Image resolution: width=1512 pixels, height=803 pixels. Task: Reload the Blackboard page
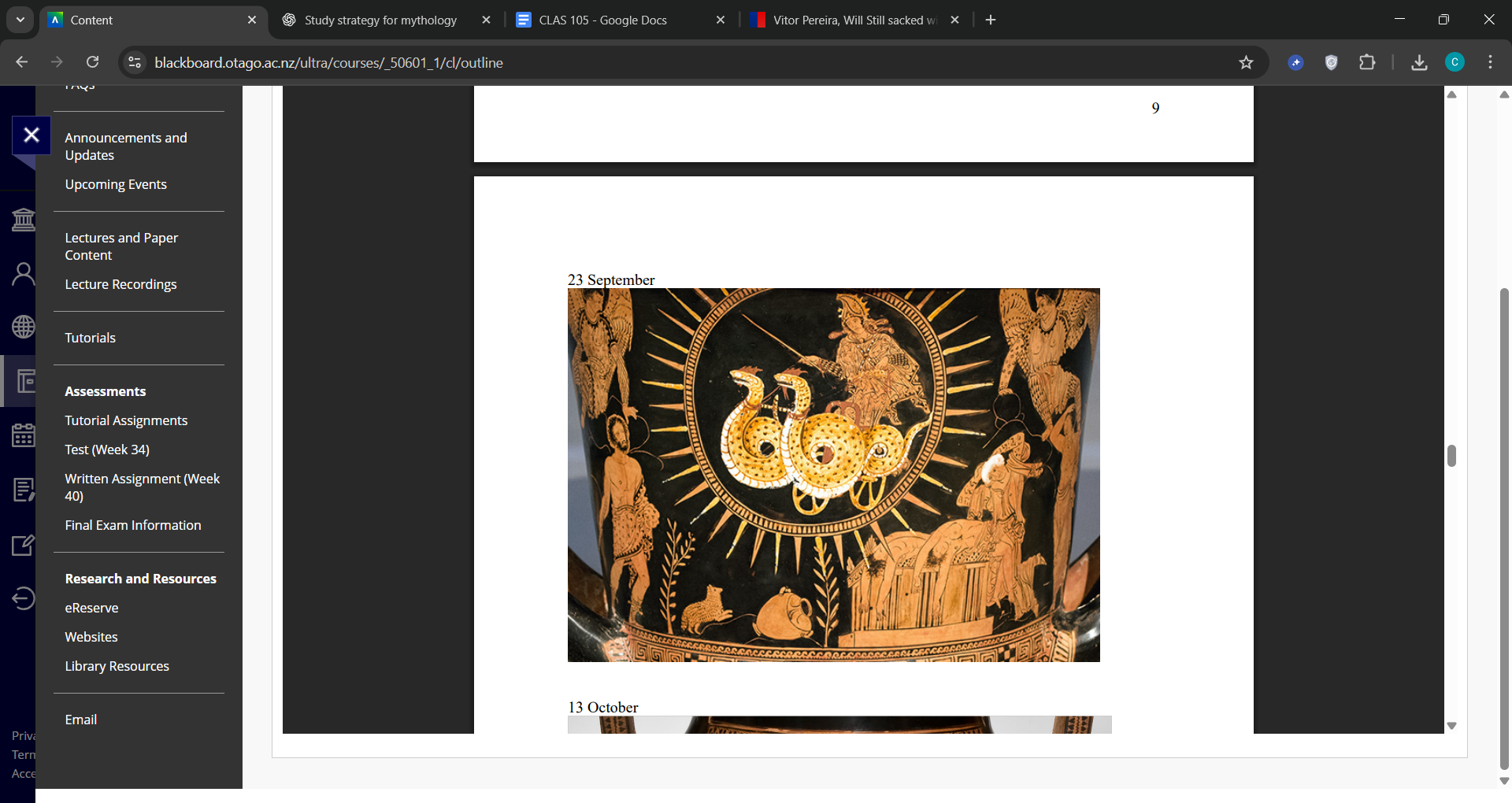point(93,62)
